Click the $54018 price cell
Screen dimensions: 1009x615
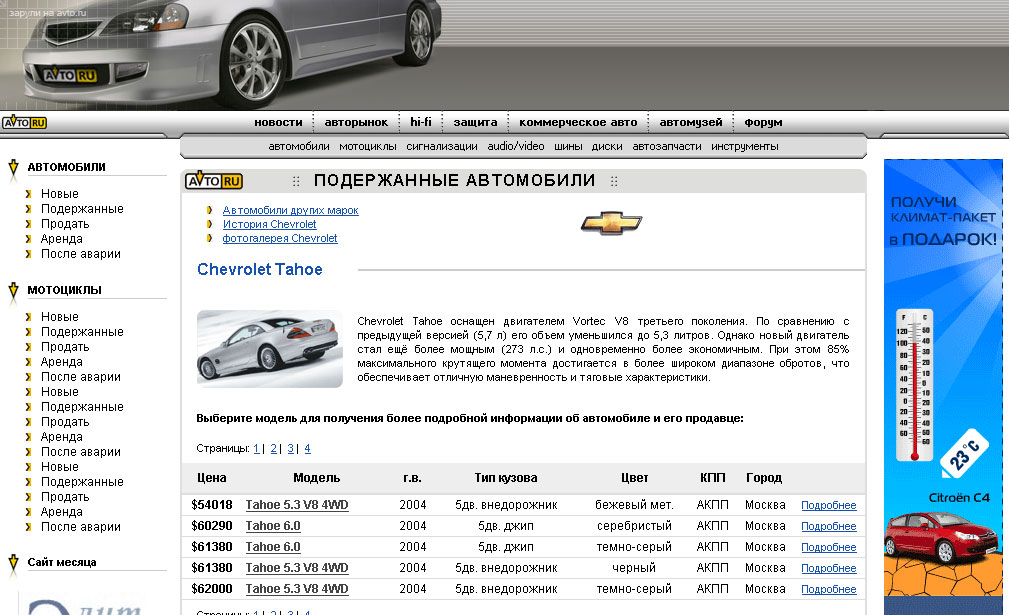[212, 505]
